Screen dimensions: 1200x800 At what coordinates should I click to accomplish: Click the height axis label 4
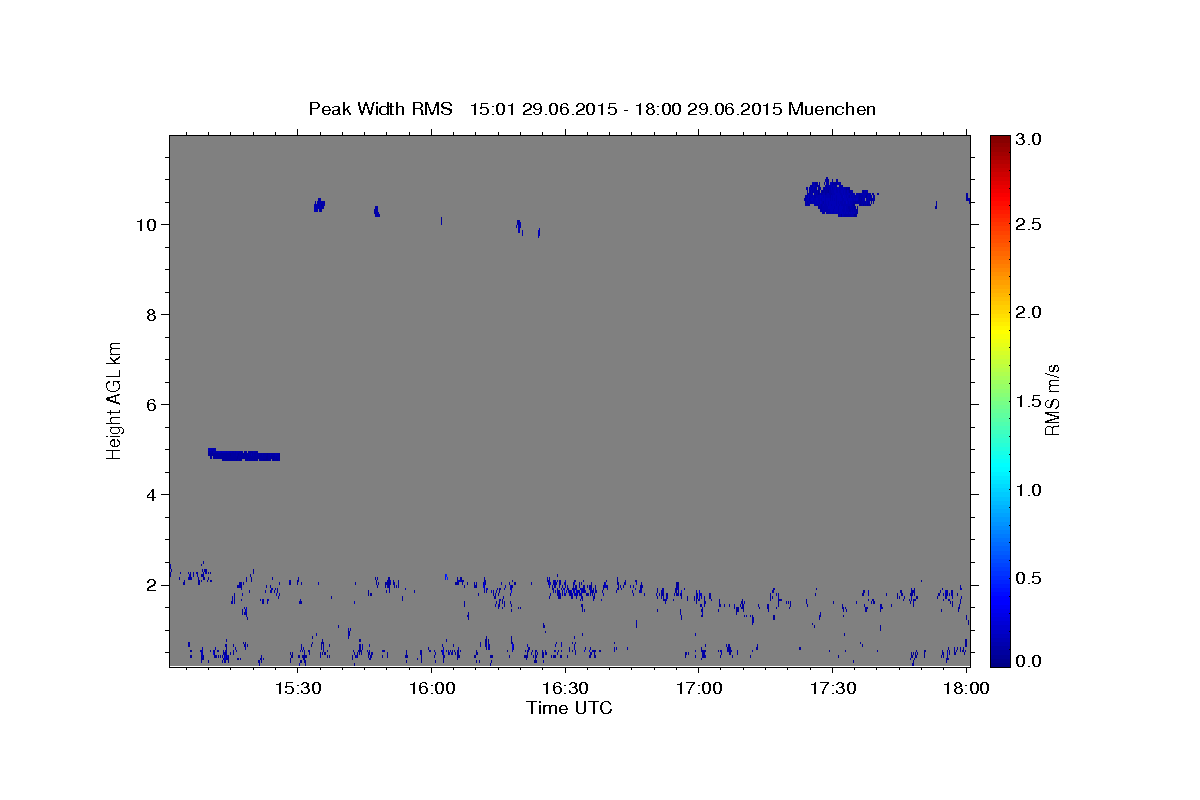(153, 494)
